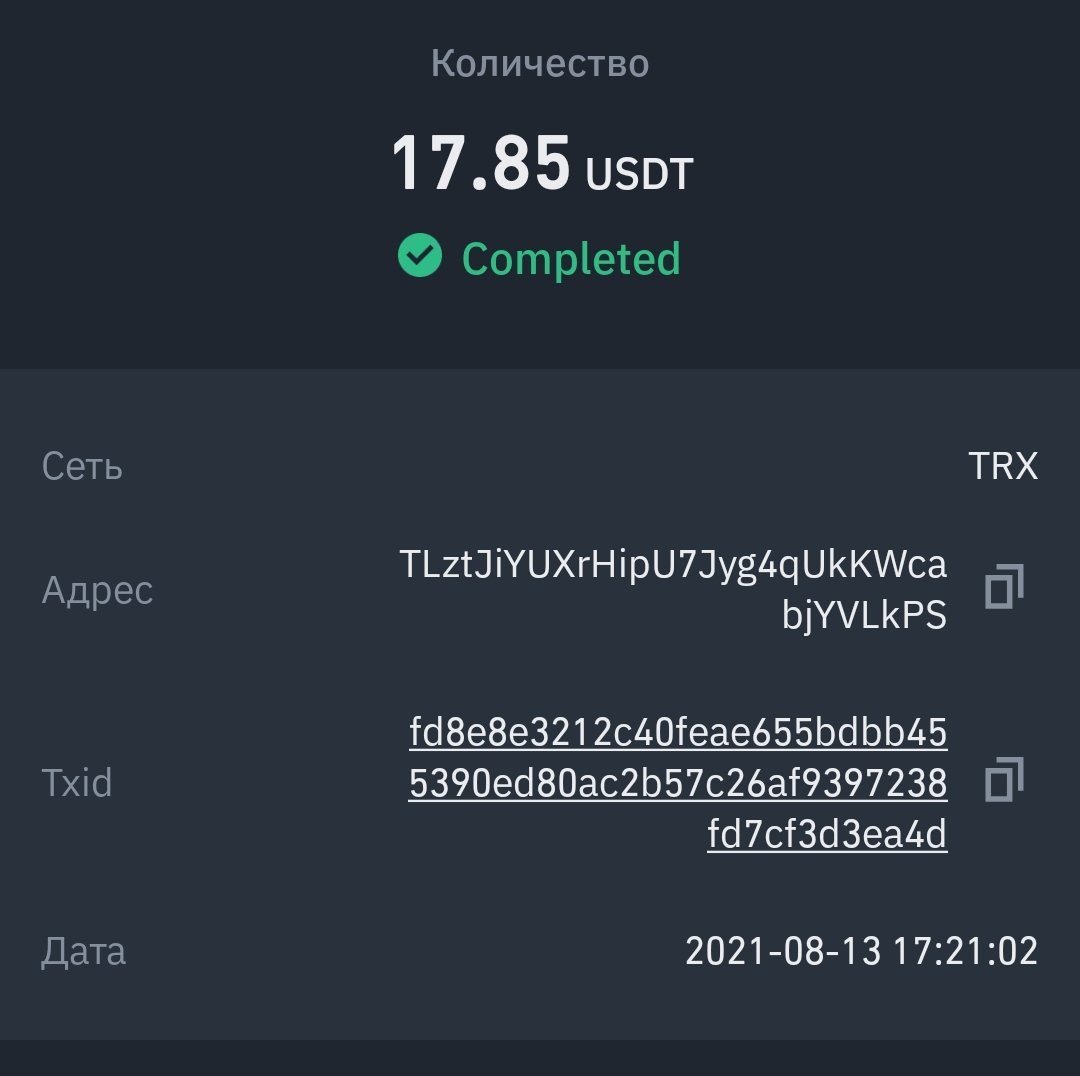
Task: Select the 17.85 amount value
Action: tap(481, 164)
